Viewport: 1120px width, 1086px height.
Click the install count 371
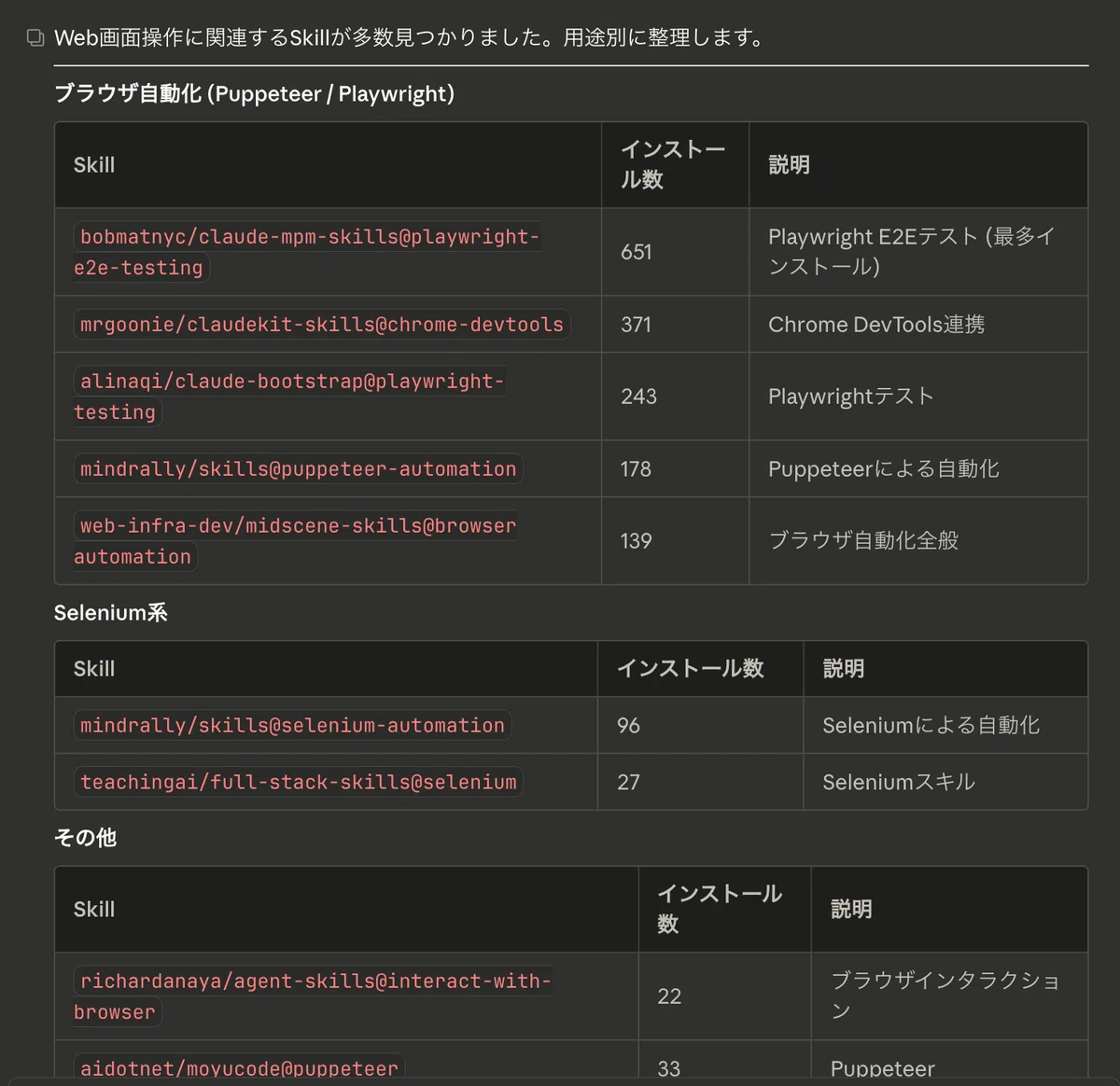pos(637,325)
